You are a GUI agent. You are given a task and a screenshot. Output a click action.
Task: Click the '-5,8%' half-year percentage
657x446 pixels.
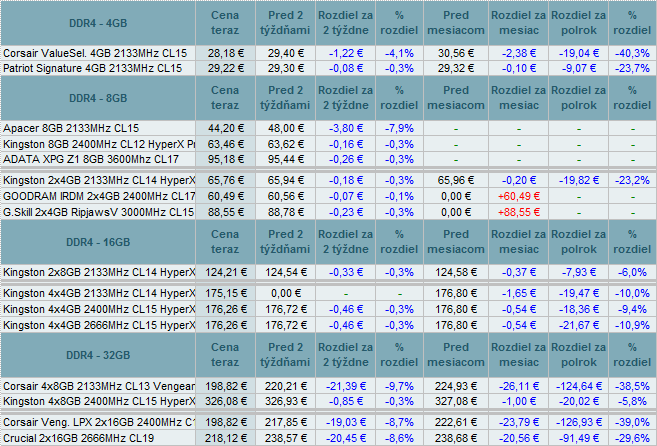[x=632, y=401]
